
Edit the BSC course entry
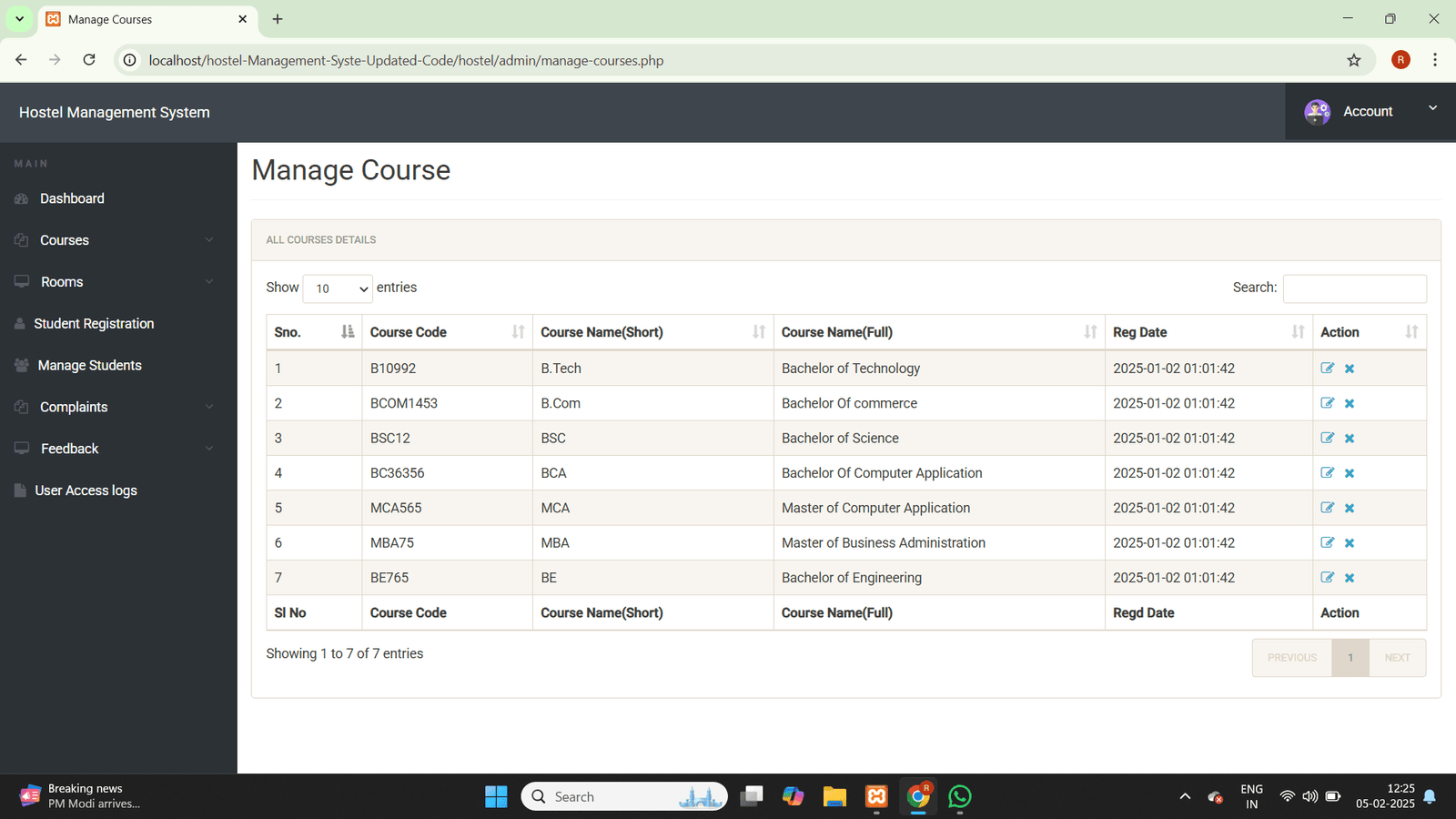(1328, 438)
